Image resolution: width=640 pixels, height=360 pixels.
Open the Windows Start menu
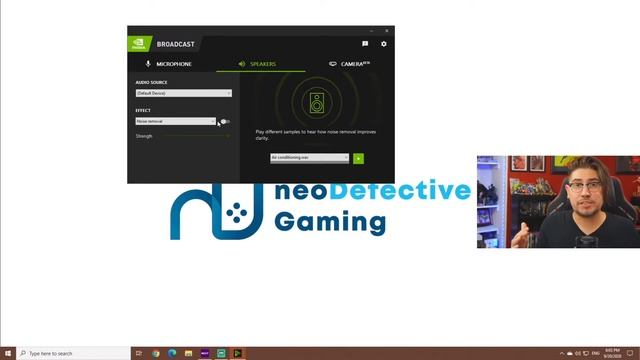8,353
